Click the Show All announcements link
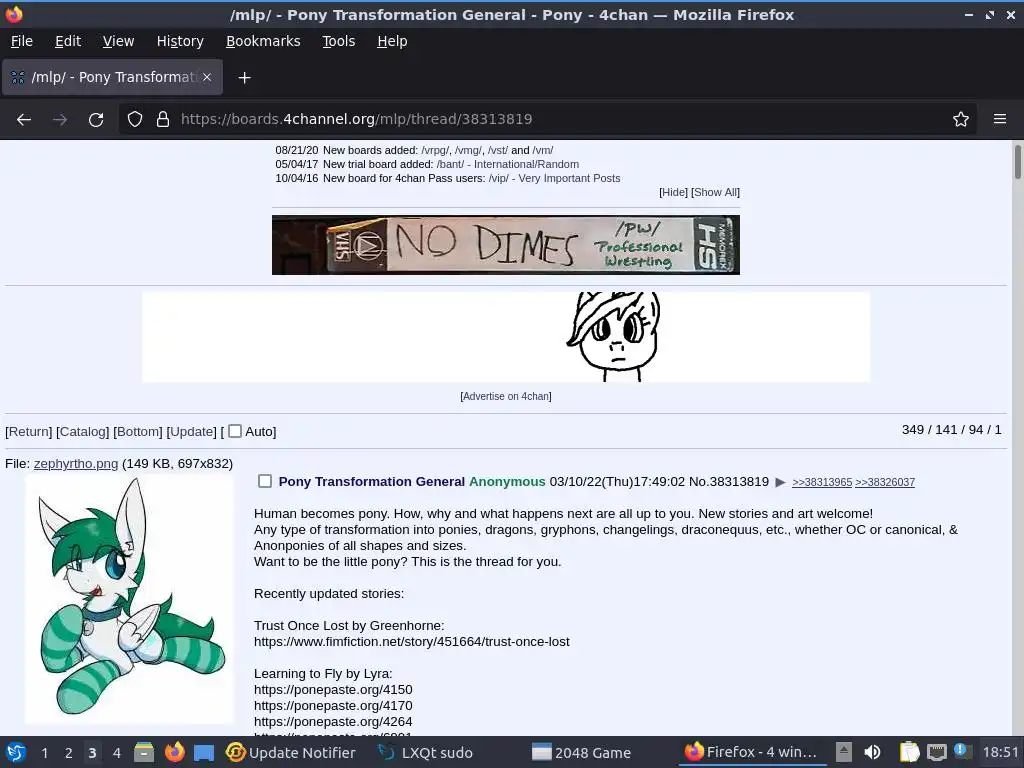The image size is (1024, 768). [x=716, y=192]
